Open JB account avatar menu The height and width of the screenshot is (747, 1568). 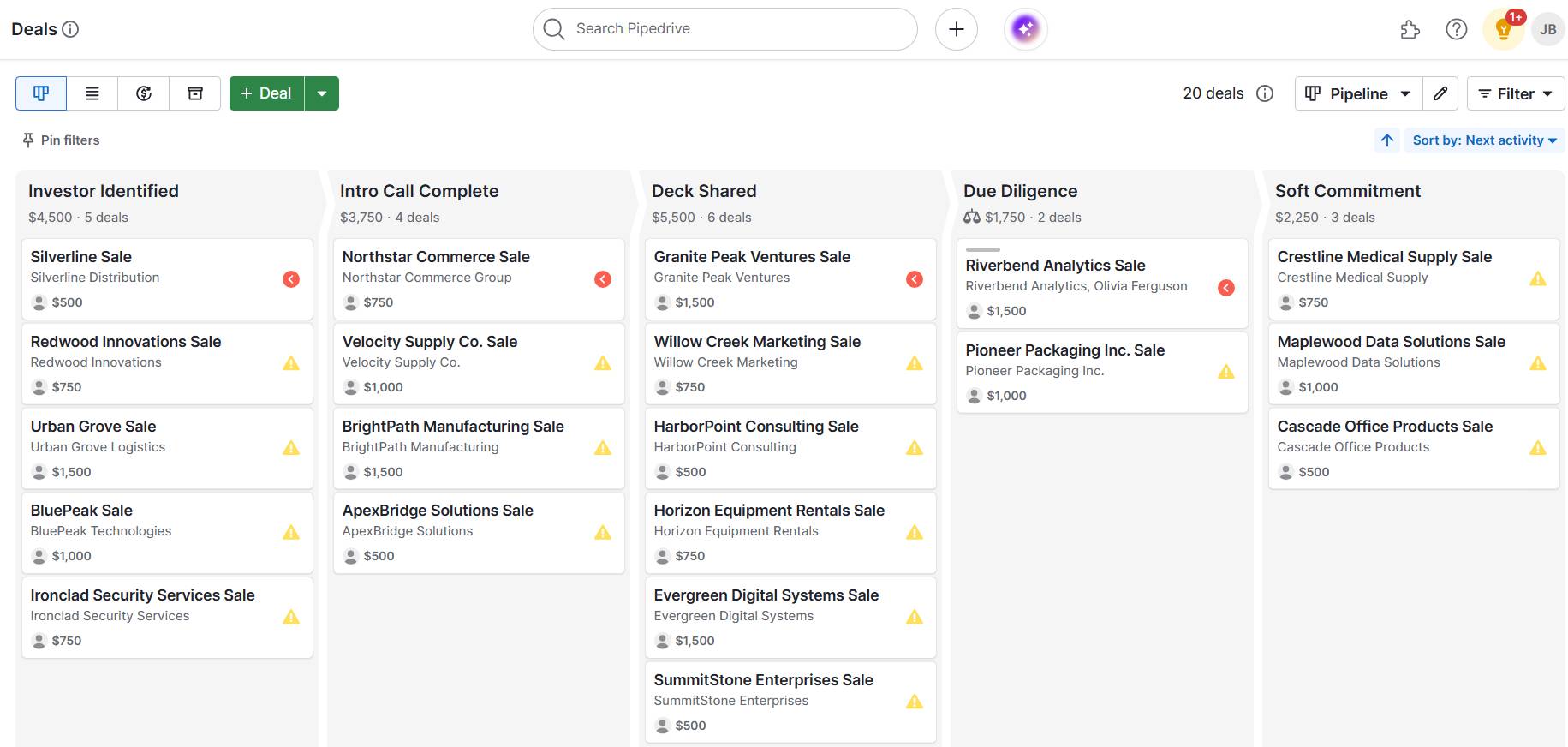pos(1548,29)
